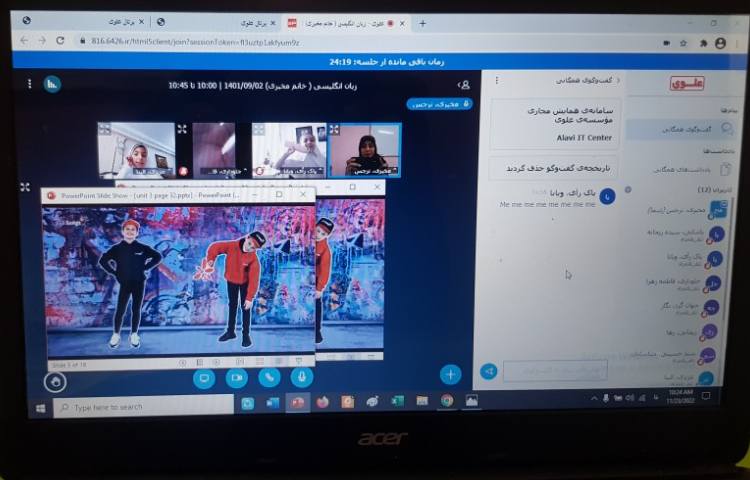Click the 'Me me me me' chat message text

coord(547,204)
